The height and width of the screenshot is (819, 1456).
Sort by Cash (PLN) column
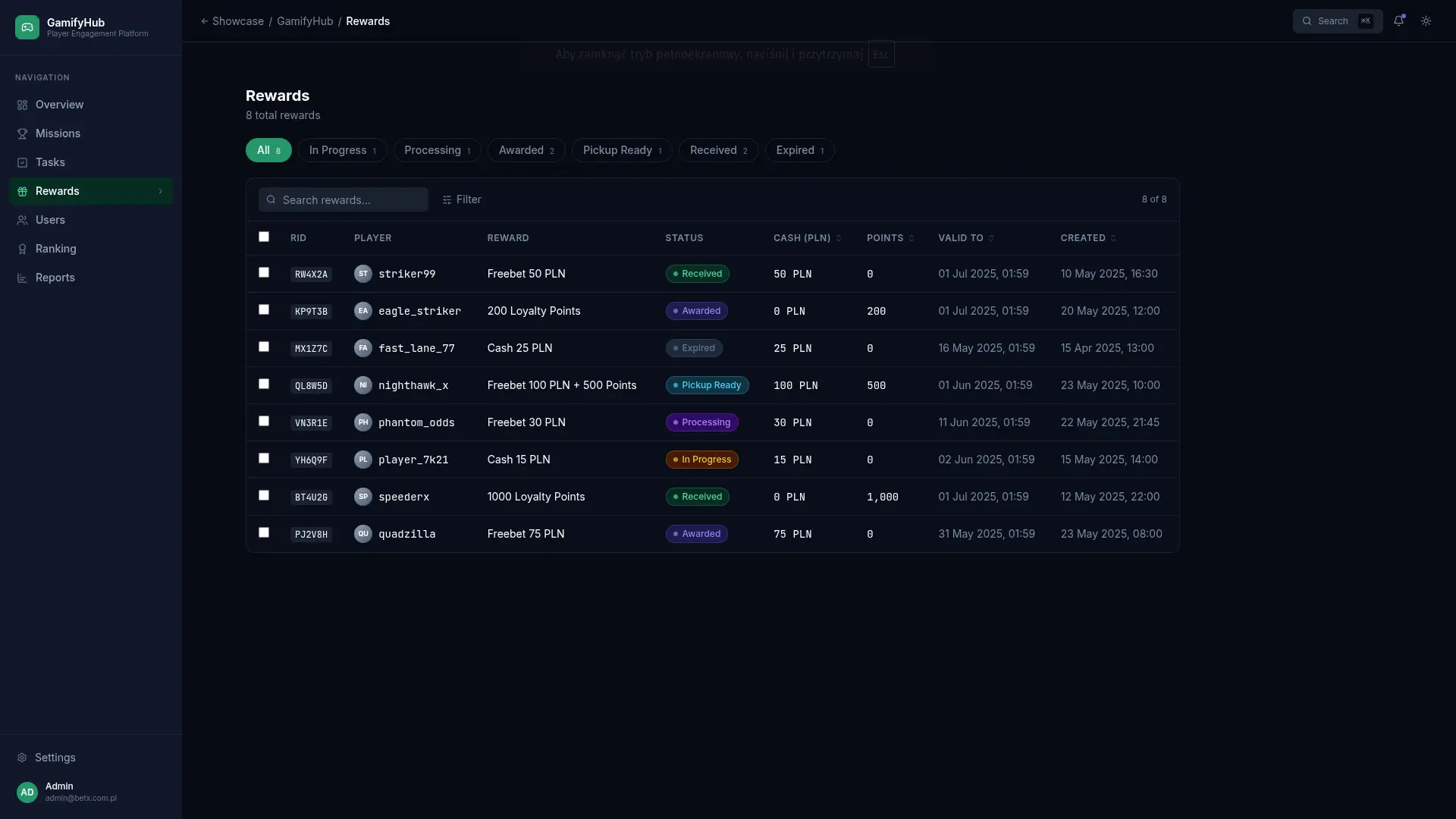click(x=808, y=238)
